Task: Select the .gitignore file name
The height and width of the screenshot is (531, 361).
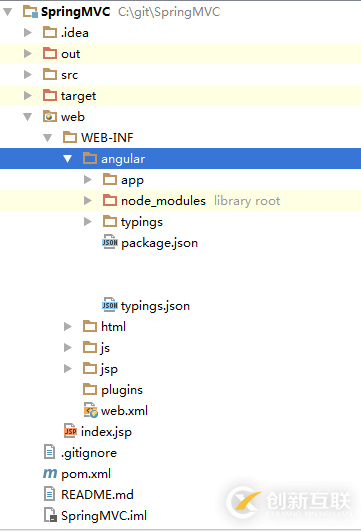Action: click(x=89, y=453)
